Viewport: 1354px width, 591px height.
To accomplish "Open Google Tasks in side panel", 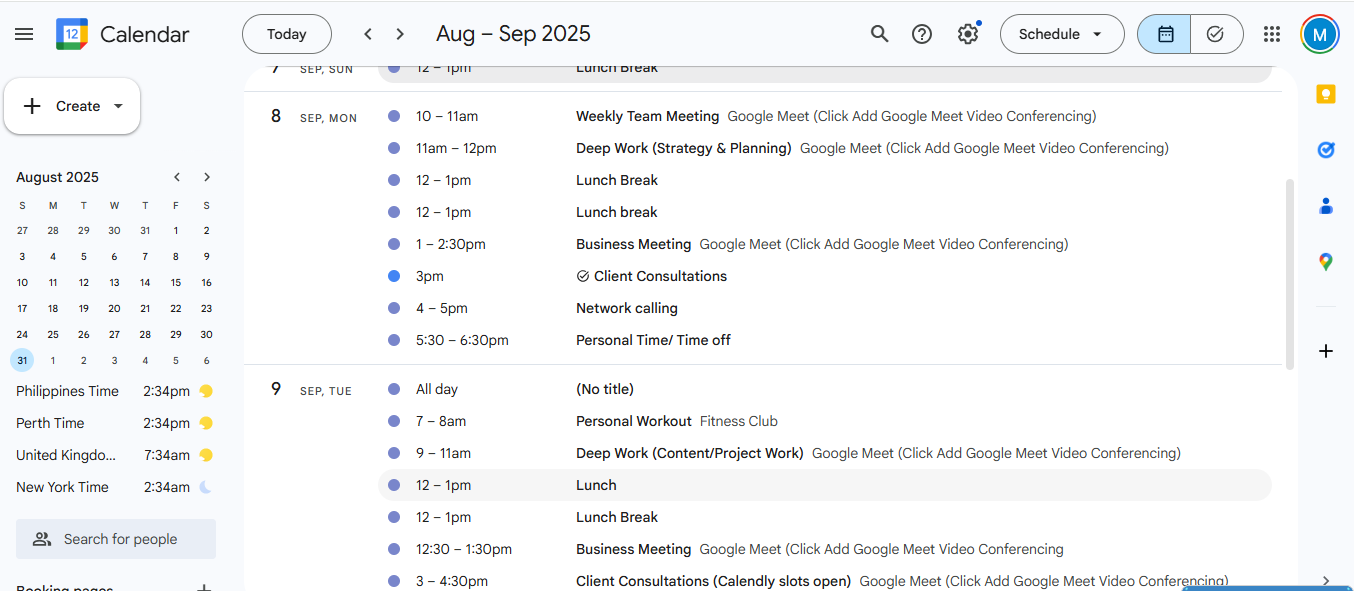I will coord(1326,150).
